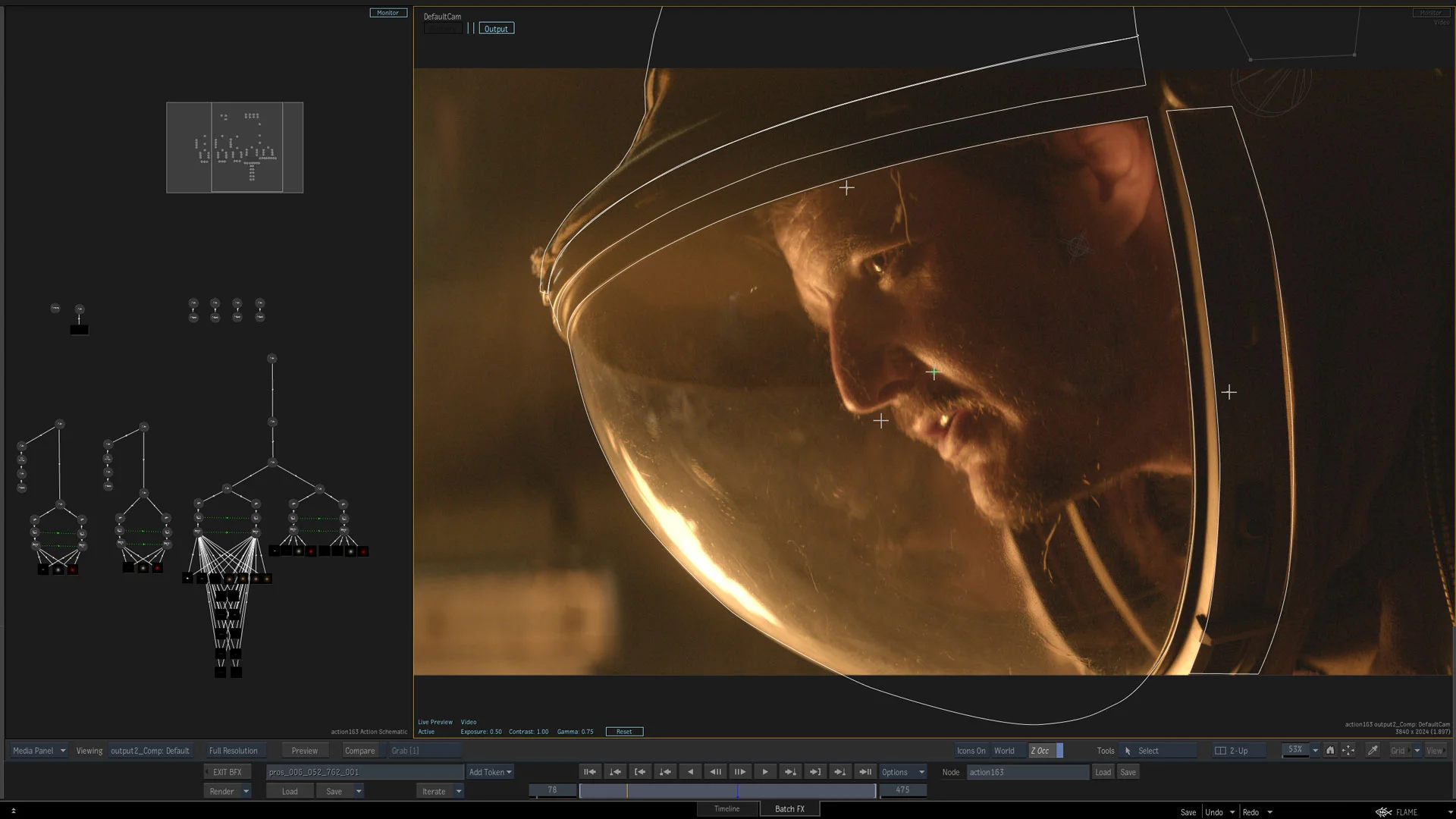This screenshot has width=1456, height=819.
Task: Click the timeline scrub bar
Action: tap(726, 791)
